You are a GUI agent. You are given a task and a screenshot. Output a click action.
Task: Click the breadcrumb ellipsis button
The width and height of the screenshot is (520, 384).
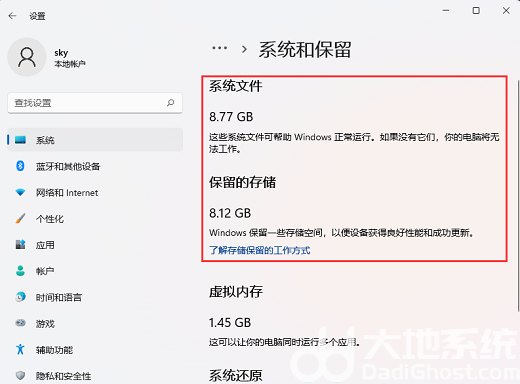(220, 48)
